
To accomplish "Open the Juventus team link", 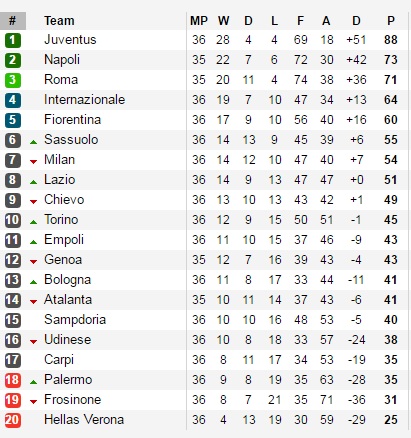I will (70, 40).
